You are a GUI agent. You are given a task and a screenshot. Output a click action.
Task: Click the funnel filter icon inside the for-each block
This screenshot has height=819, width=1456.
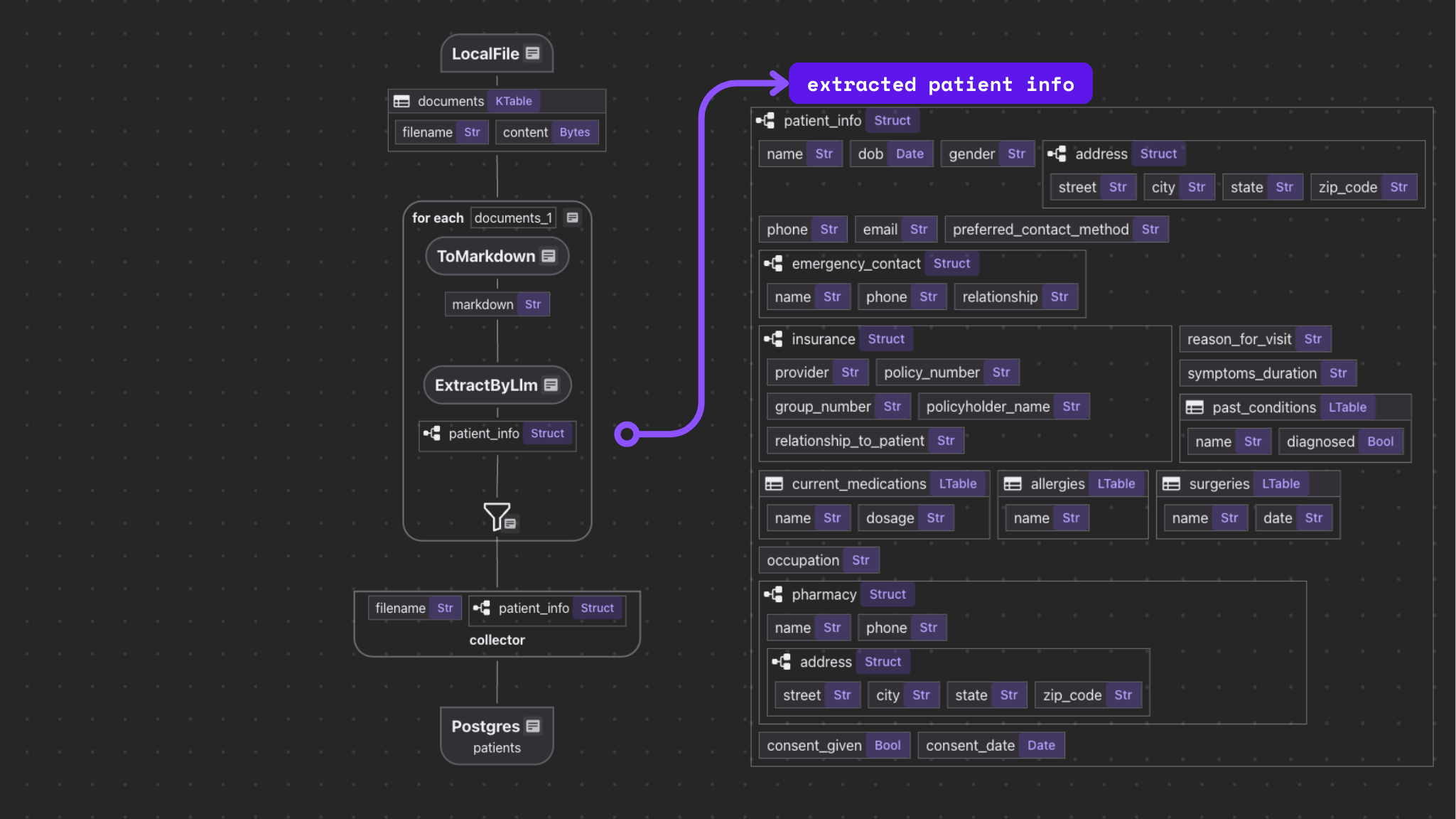pos(497,518)
